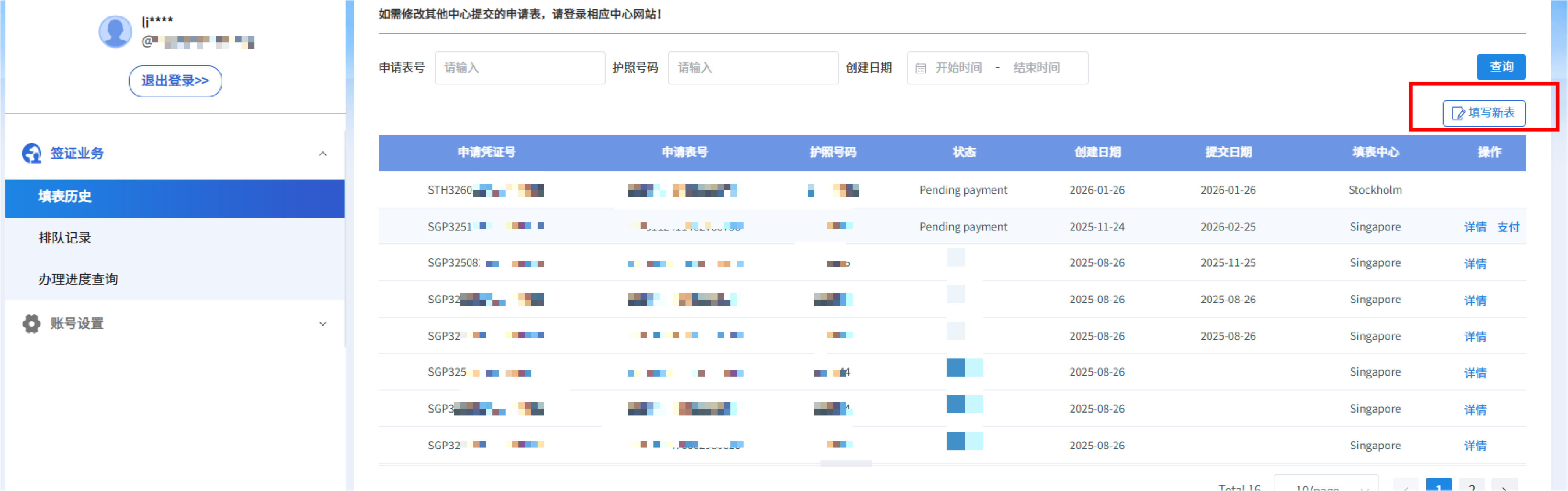1568x491 pixels.
Task: Click the user avatar icon
Action: [x=115, y=32]
